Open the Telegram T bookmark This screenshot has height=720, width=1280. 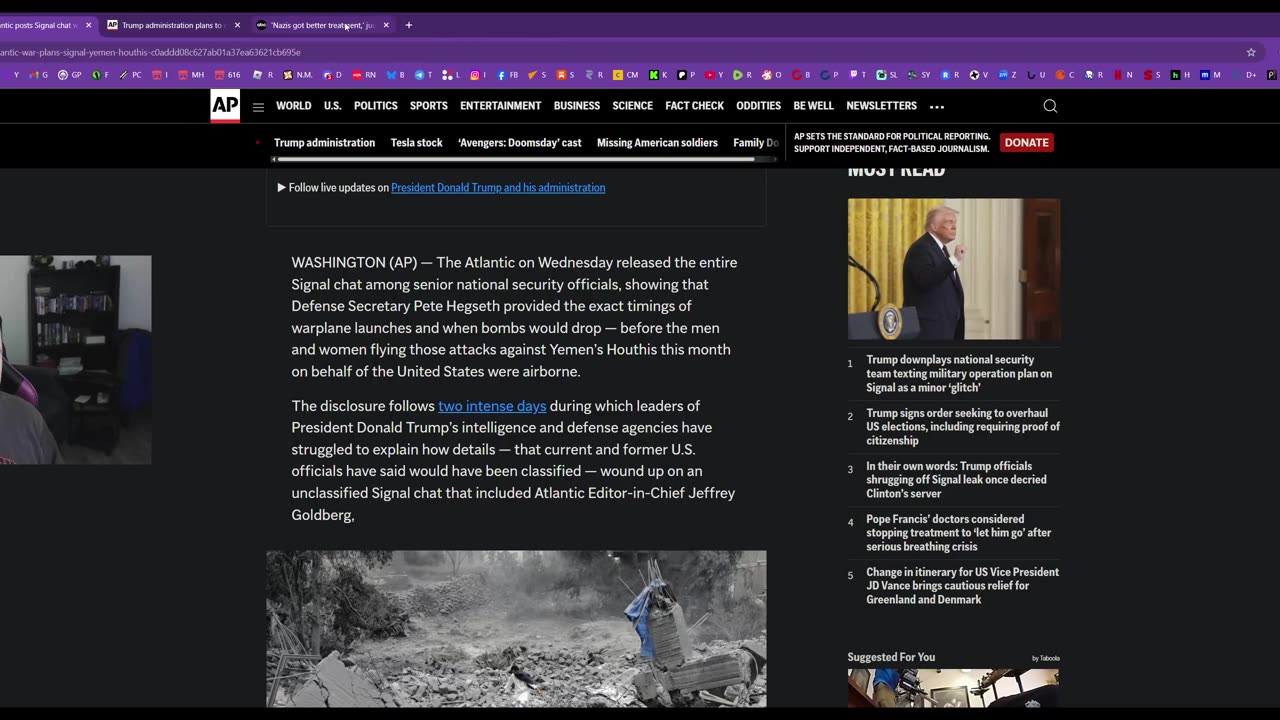coord(423,75)
